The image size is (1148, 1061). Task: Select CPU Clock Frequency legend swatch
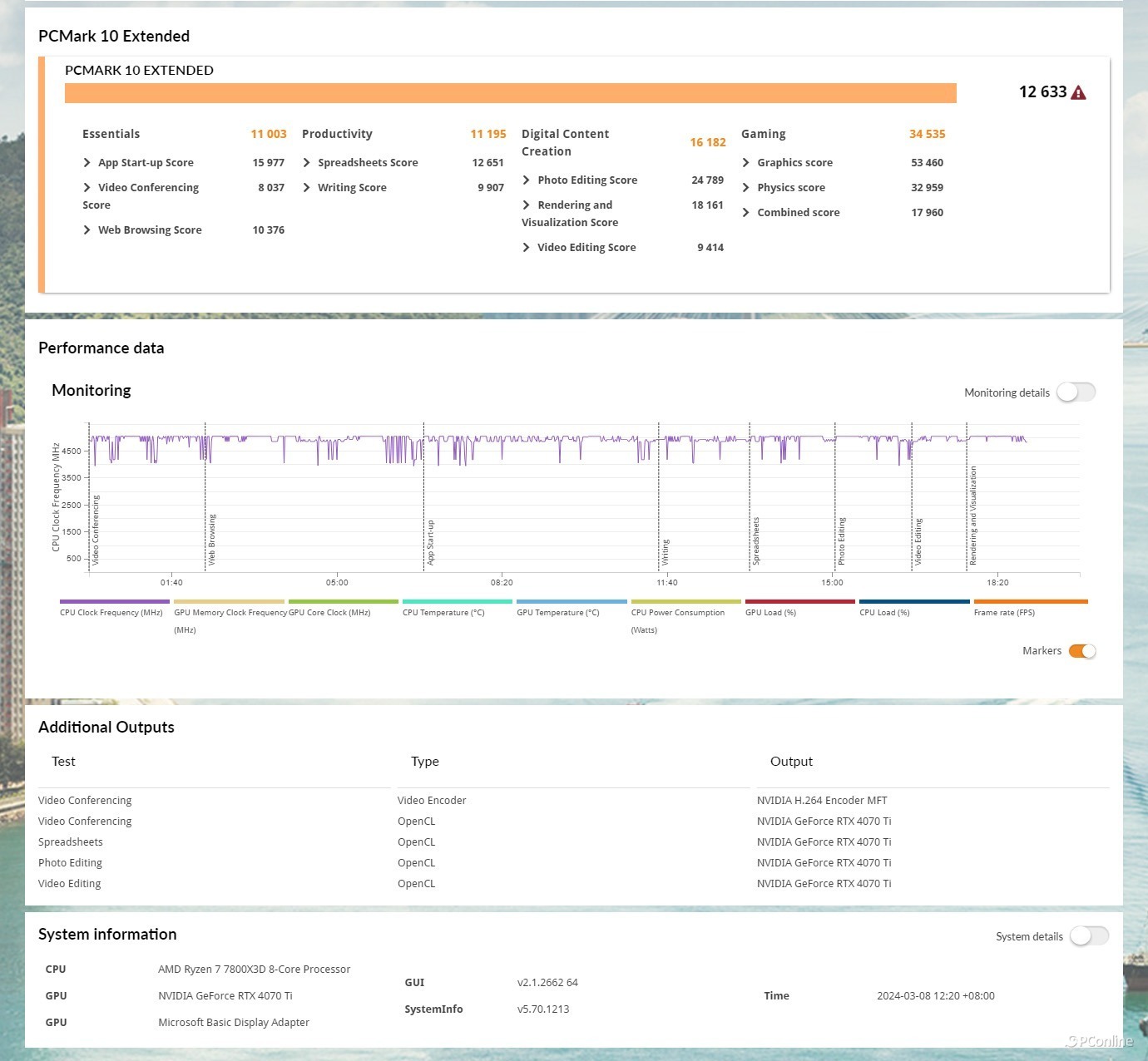(x=115, y=602)
